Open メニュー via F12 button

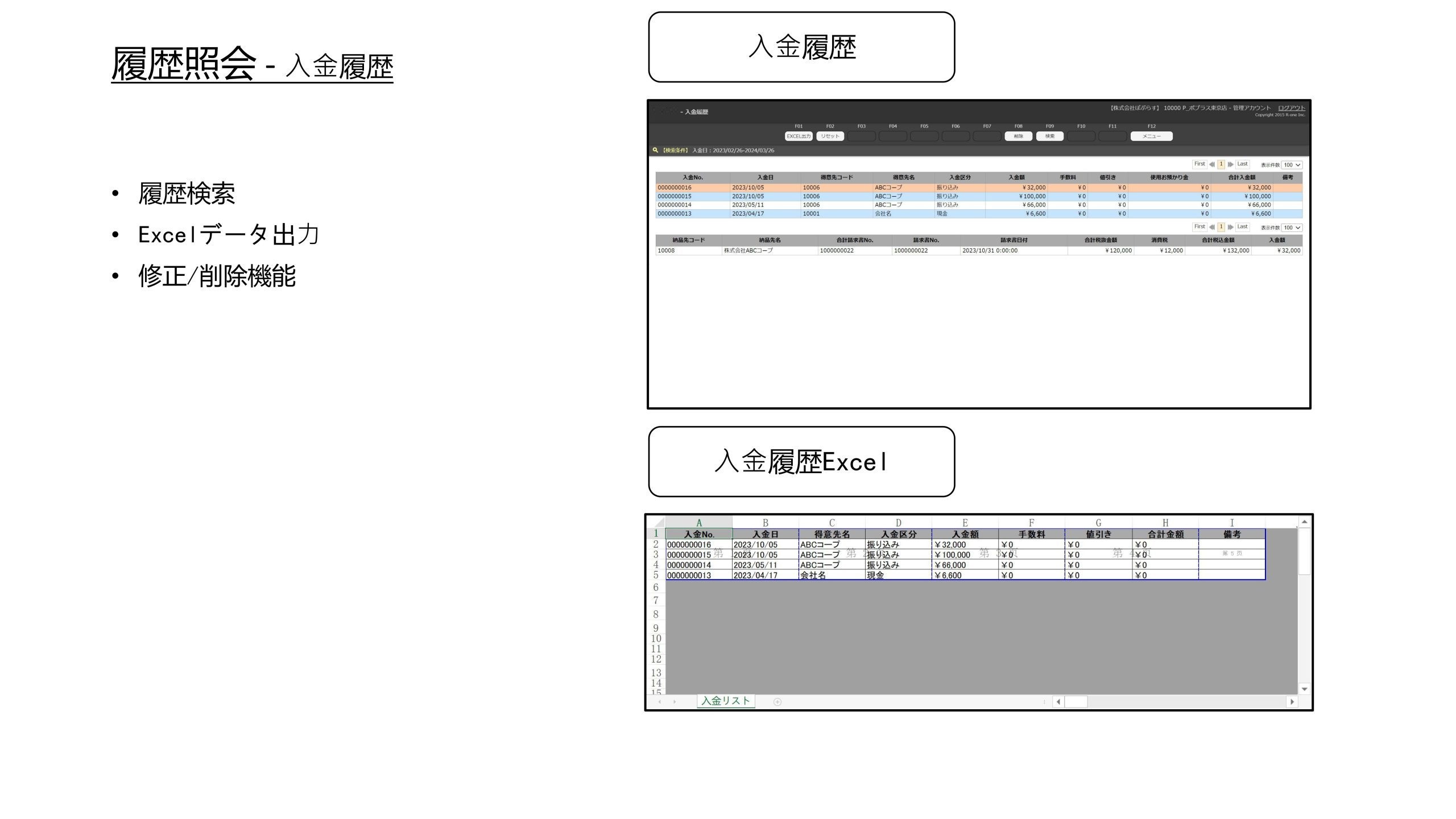pos(1151,136)
